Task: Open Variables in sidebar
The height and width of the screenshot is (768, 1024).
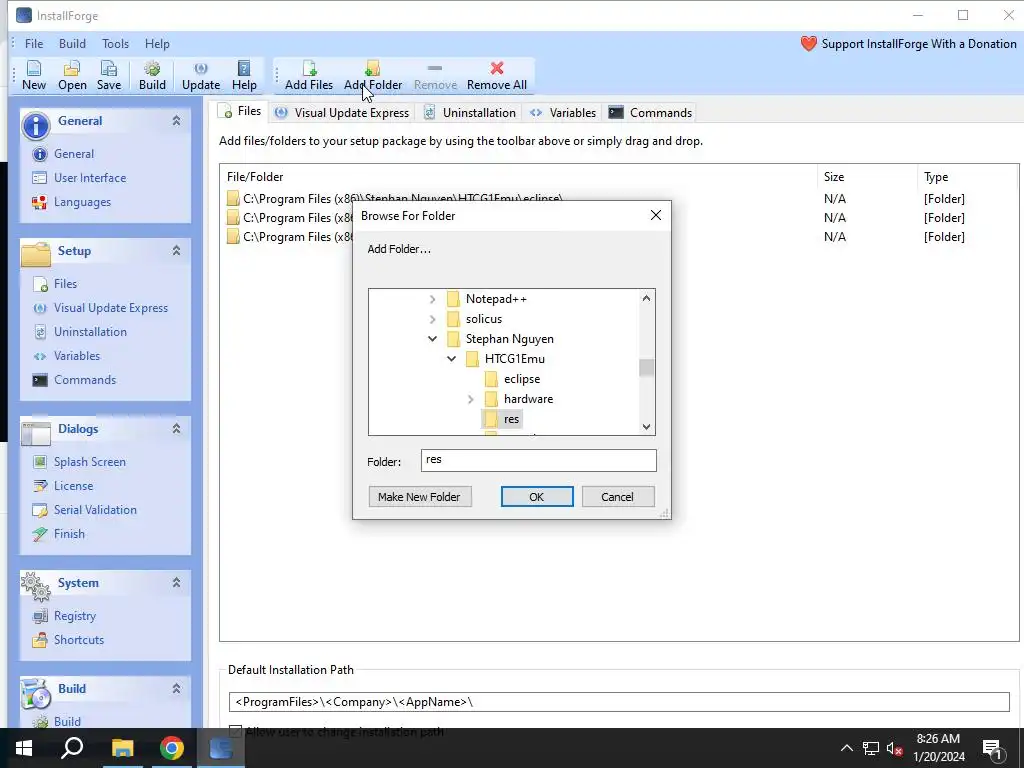Action: 77,356
